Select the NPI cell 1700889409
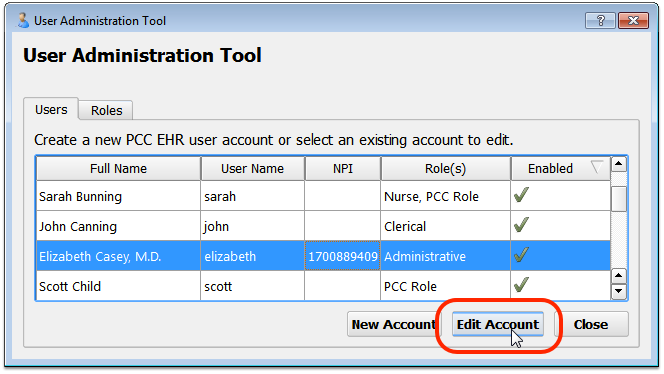The width and height of the screenshot is (664, 374). [x=343, y=256]
